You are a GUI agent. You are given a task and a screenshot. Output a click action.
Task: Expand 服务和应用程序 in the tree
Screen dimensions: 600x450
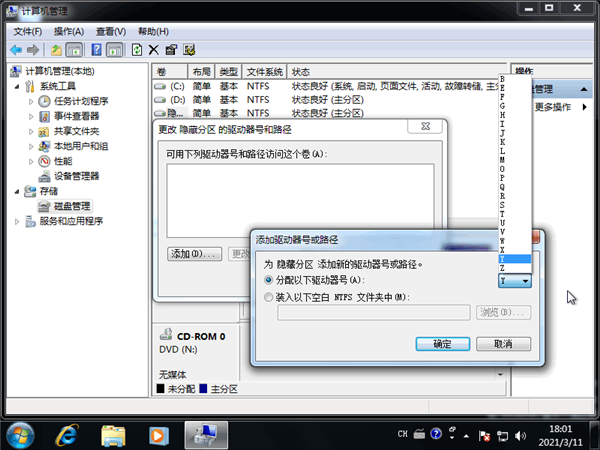(x=16, y=221)
